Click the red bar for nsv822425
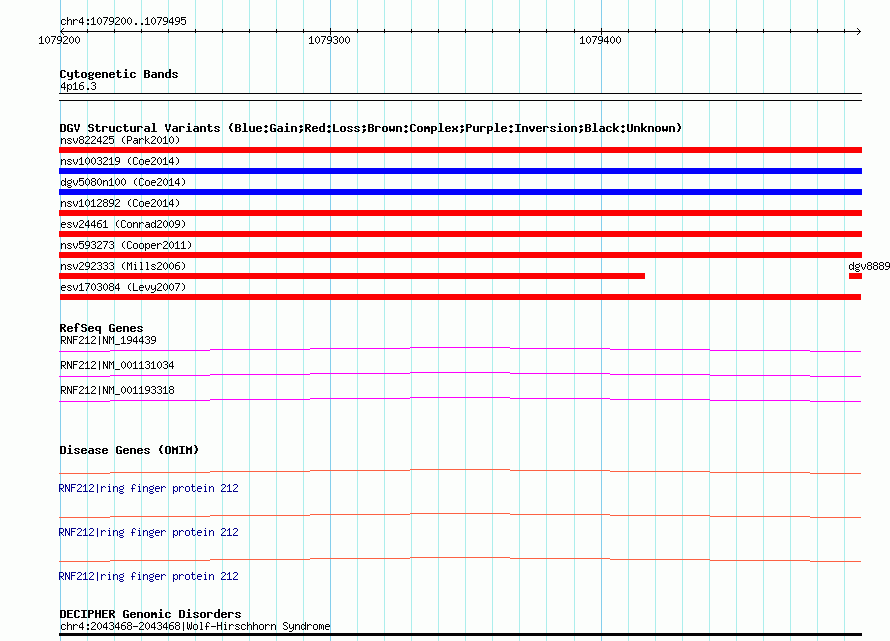 [460, 150]
